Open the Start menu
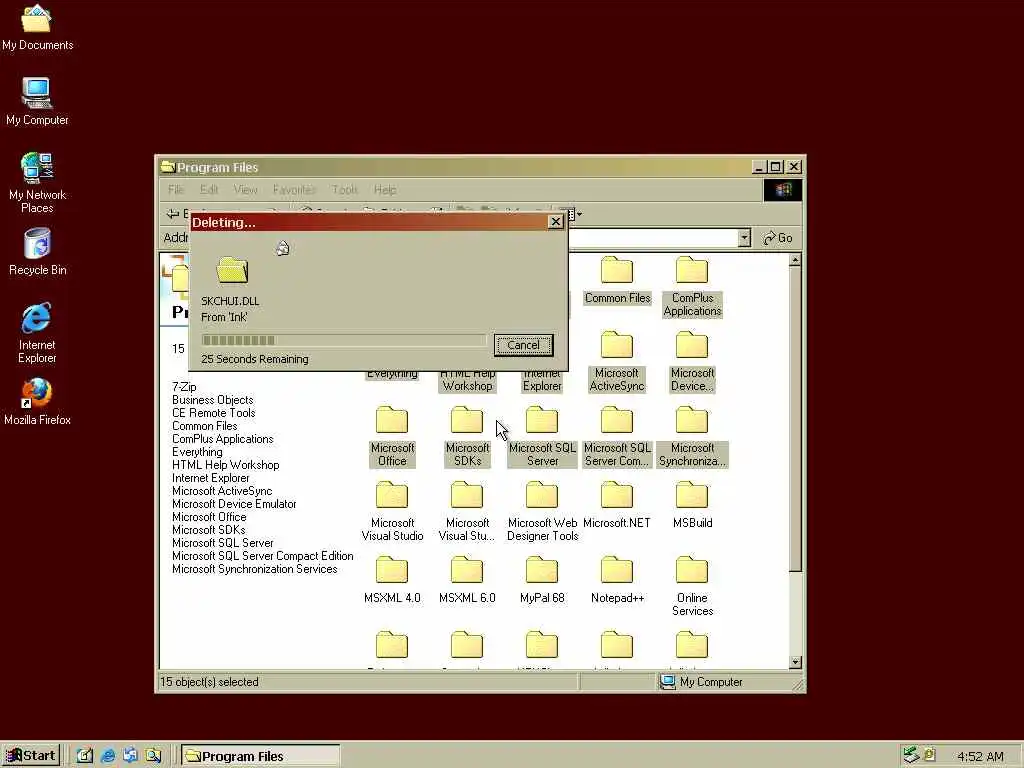 tap(31, 756)
